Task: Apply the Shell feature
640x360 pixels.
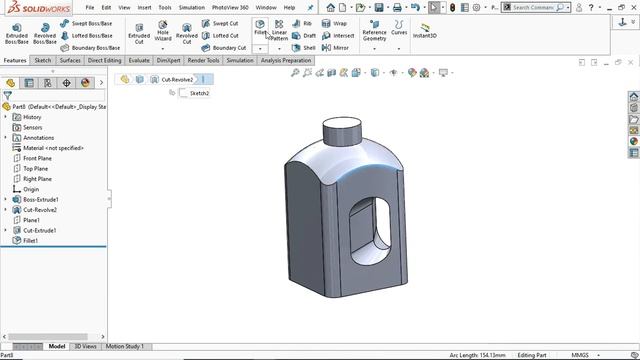Action: [304, 48]
